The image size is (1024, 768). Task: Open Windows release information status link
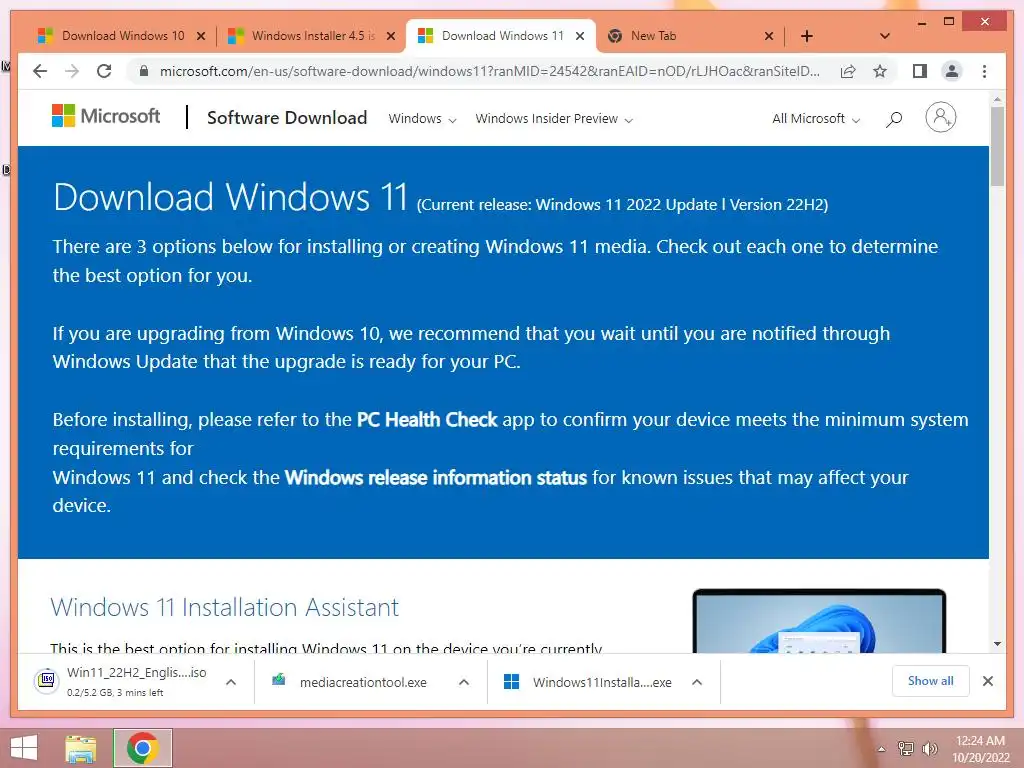436,477
